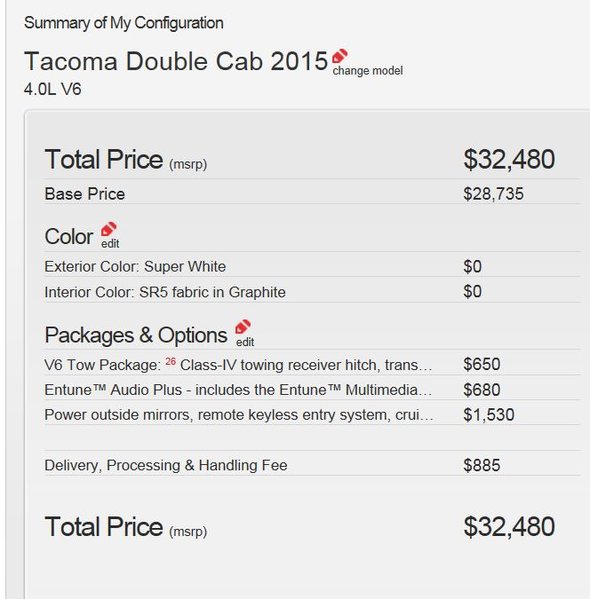Click the red pencil icon next to Color
Image resolution: width=590 pixels, height=599 pixels.
point(109,229)
